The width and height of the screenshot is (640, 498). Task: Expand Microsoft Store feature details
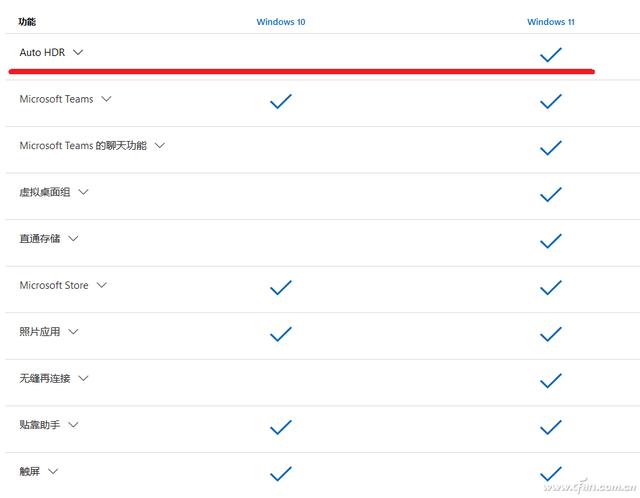click(102, 285)
